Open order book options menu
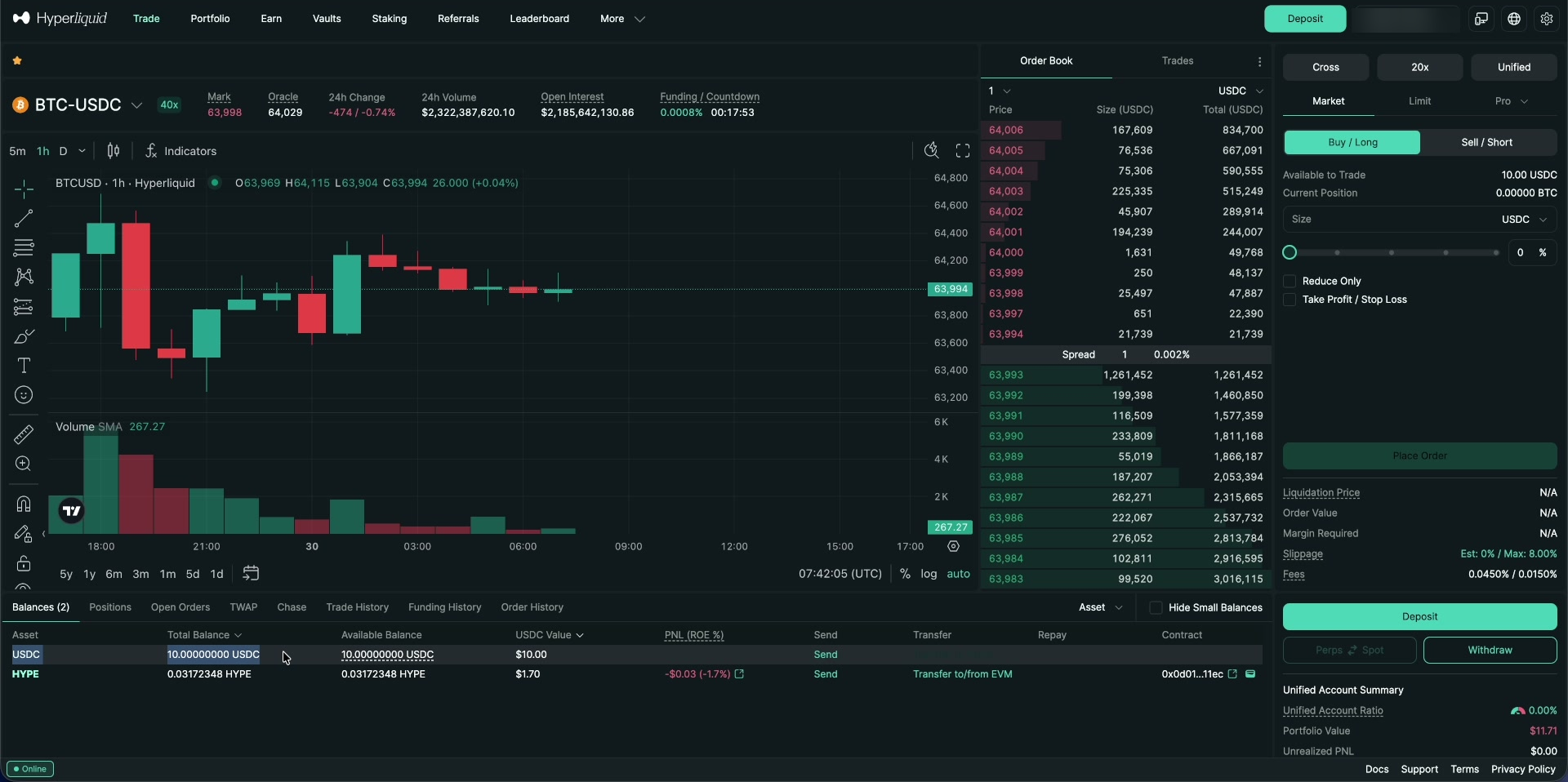Image resolution: width=1568 pixels, height=782 pixels. pos(1260,61)
